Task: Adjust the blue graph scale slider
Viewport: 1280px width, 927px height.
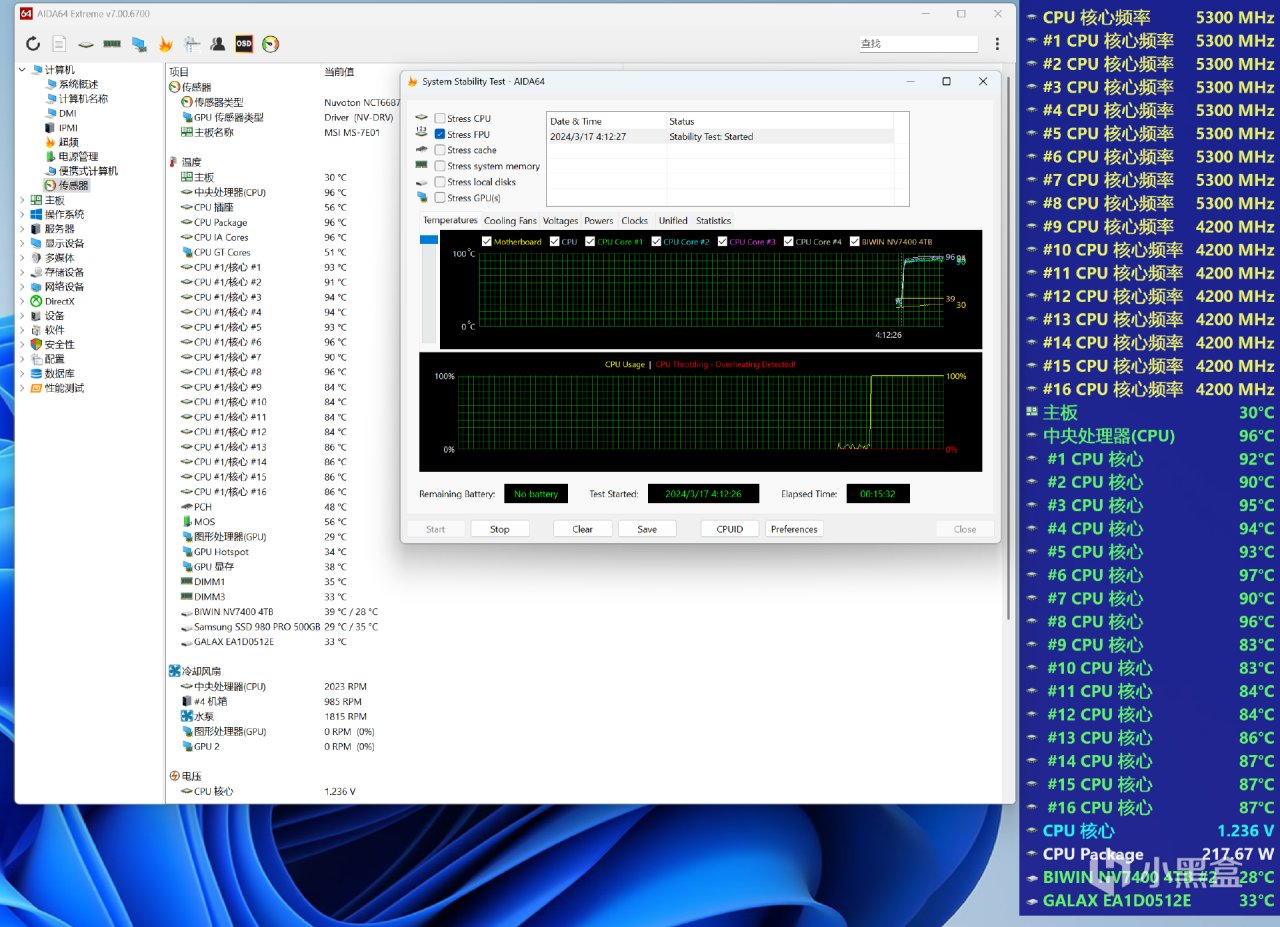Action: click(x=429, y=240)
